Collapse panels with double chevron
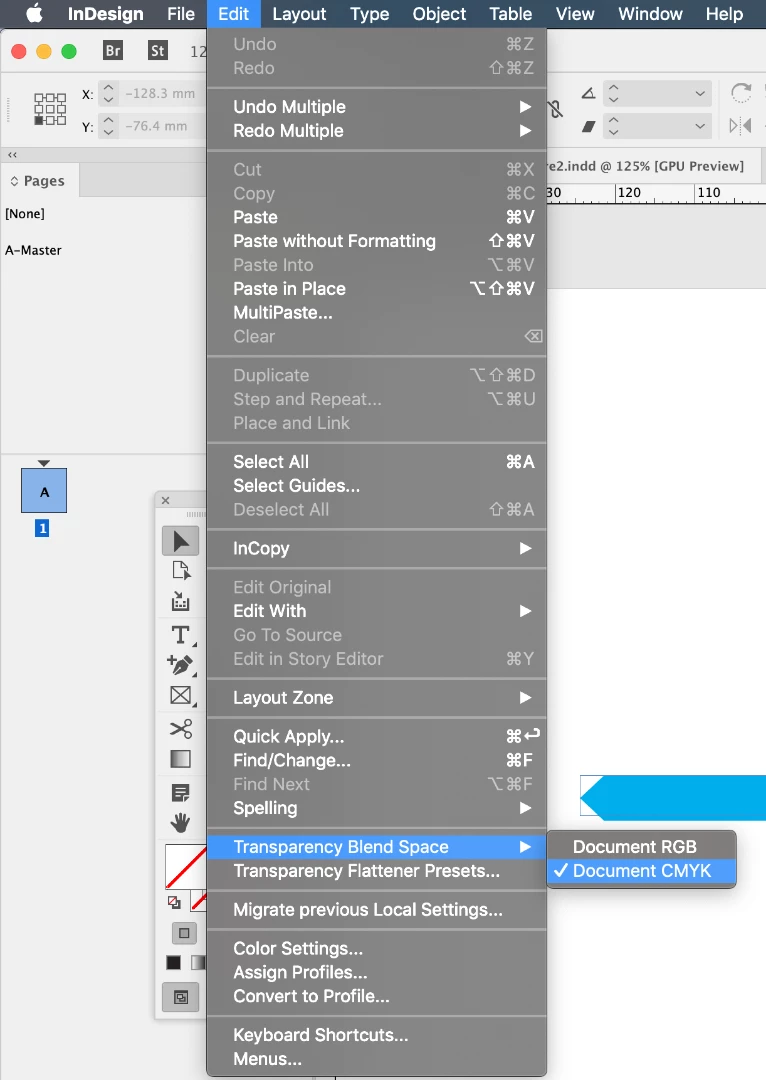Screen dimensions: 766x1080 click(x=12, y=155)
